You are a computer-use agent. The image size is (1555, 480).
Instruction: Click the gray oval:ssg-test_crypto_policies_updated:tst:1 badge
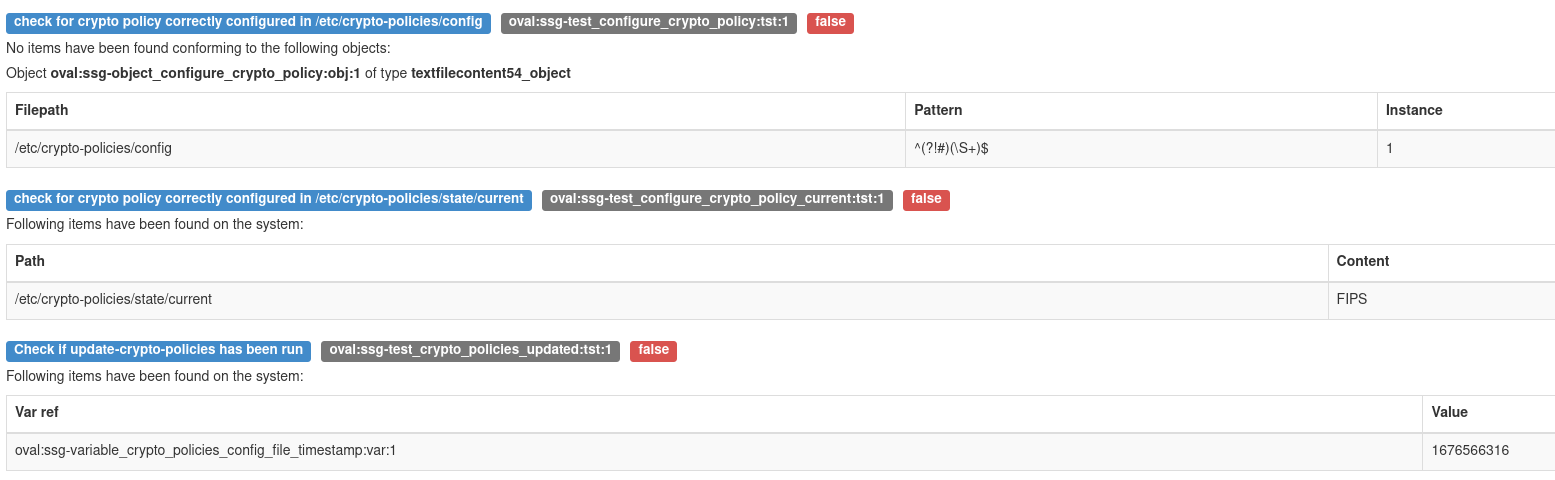tap(470, 350)
